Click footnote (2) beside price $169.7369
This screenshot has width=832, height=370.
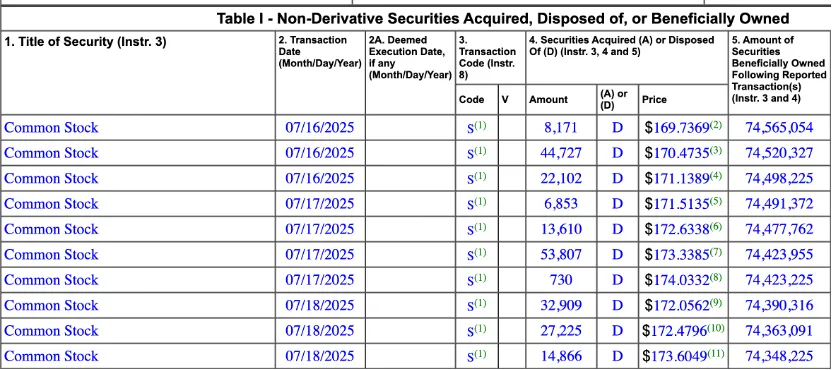716,125
